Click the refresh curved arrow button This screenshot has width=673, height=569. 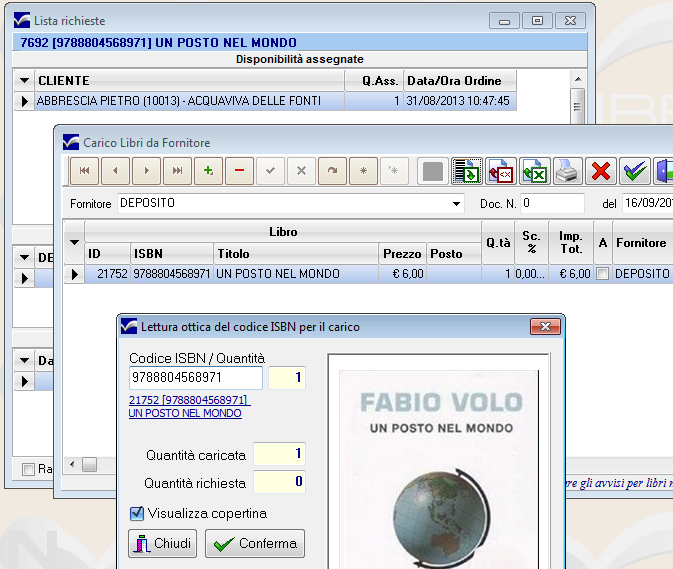332,171
